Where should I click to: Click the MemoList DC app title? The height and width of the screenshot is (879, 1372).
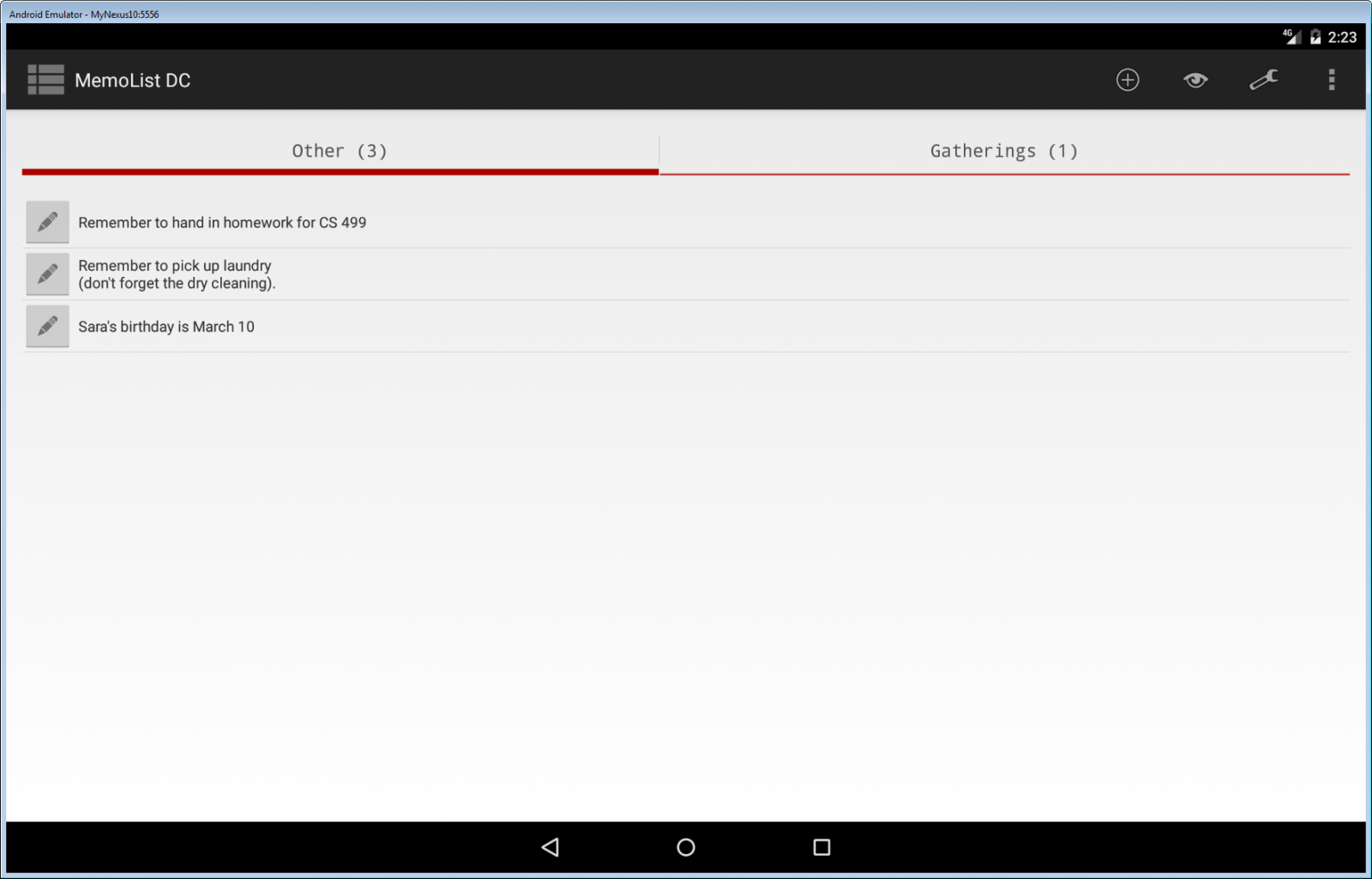tap(132, 81)
